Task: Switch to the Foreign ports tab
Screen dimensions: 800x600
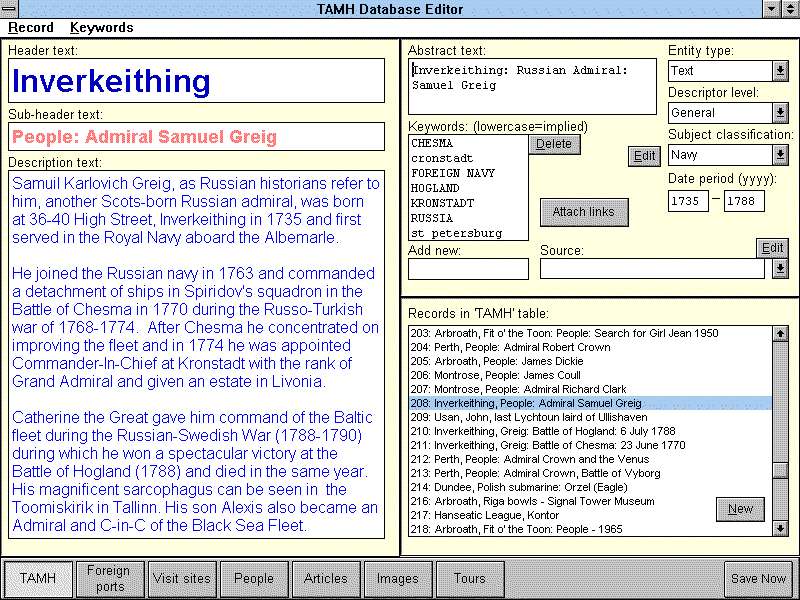Action: pyautogui.click(x=108, y=579)
